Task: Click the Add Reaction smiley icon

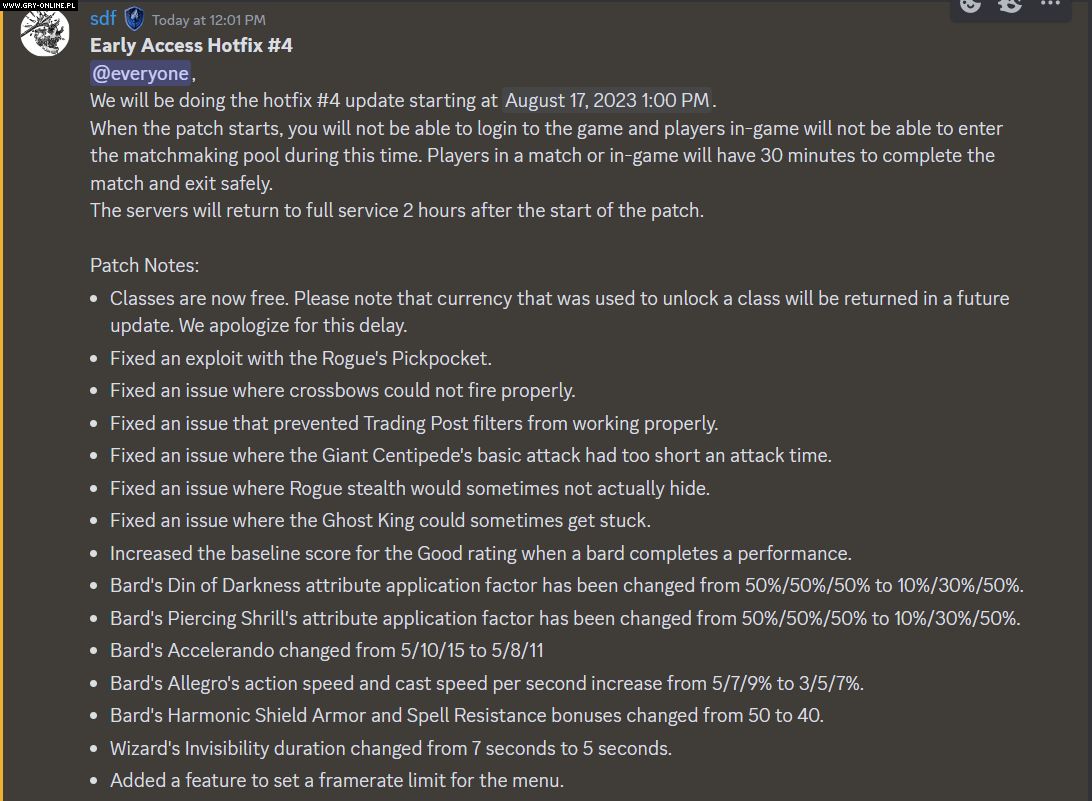Action: 970,5
